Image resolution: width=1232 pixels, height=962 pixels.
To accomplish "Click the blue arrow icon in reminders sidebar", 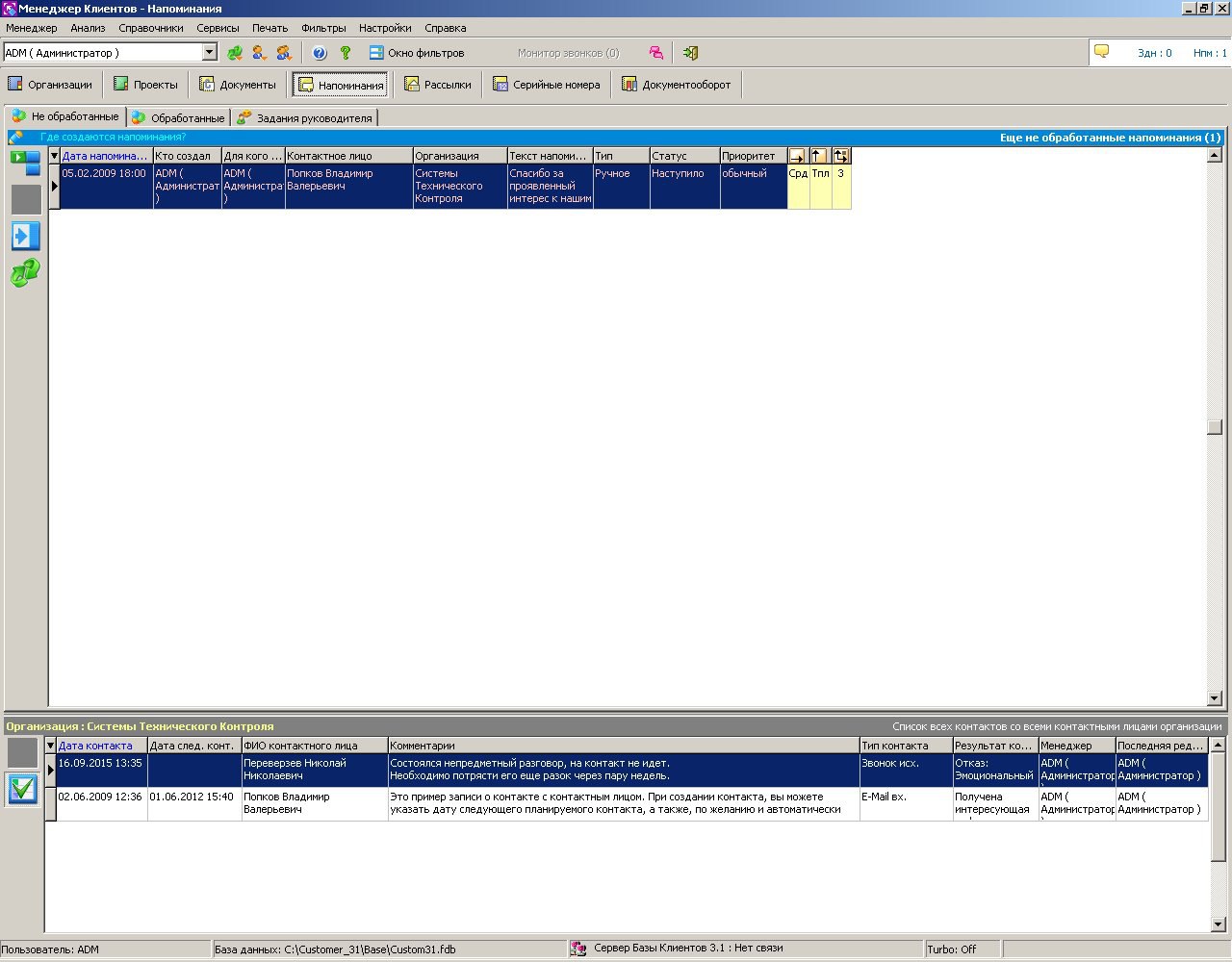I will (26, 236).
